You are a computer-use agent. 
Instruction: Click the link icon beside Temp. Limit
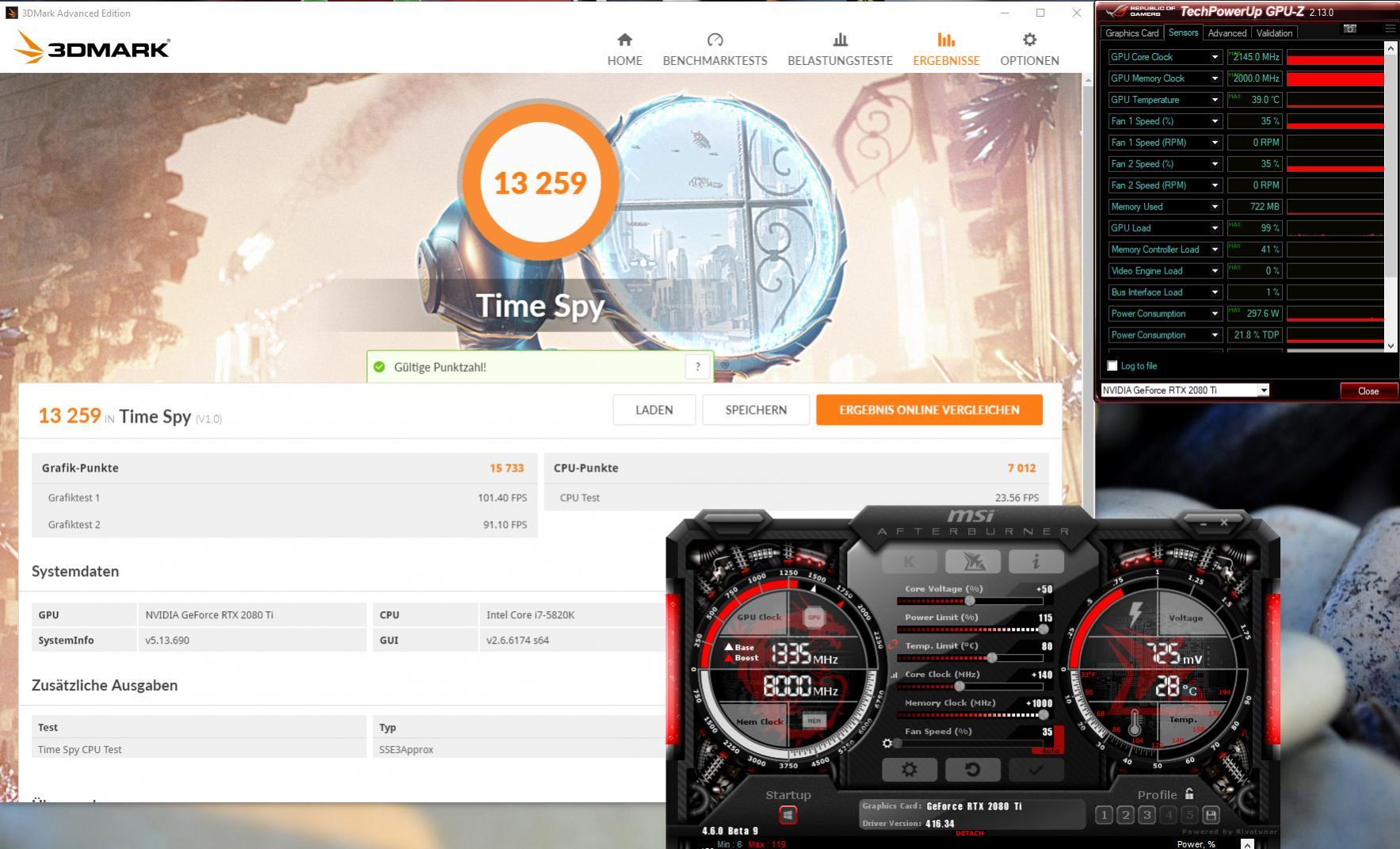pos(894,645)
